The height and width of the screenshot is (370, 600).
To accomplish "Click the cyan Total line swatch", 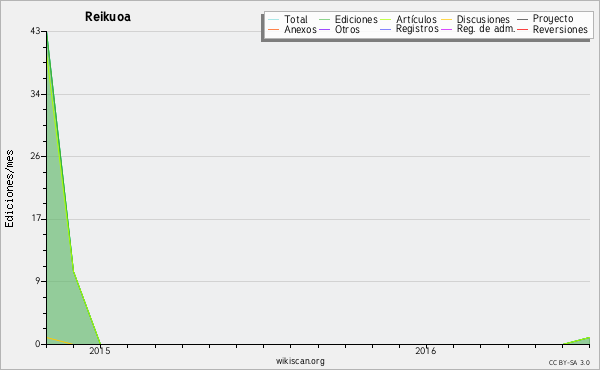I will (x=274, y=20).
